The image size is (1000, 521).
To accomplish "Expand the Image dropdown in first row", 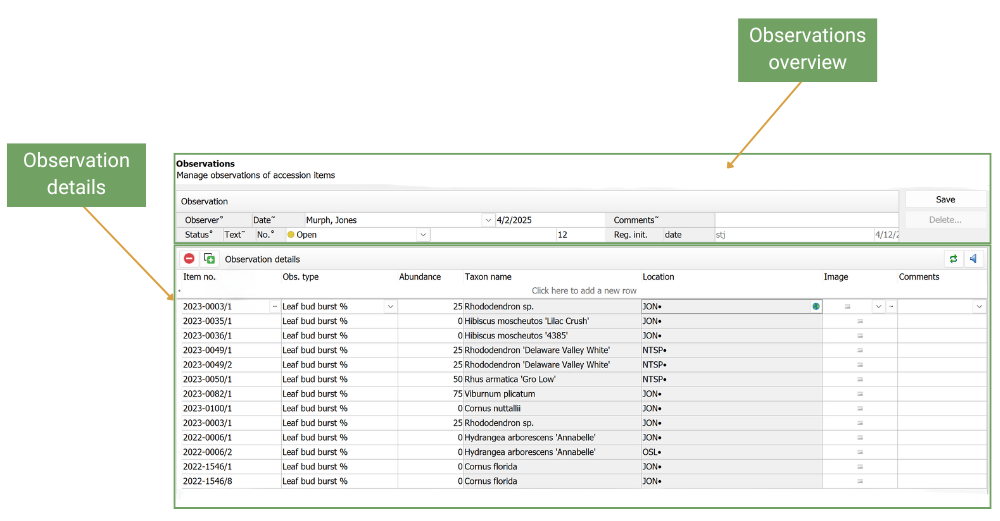I will (878, 307).
